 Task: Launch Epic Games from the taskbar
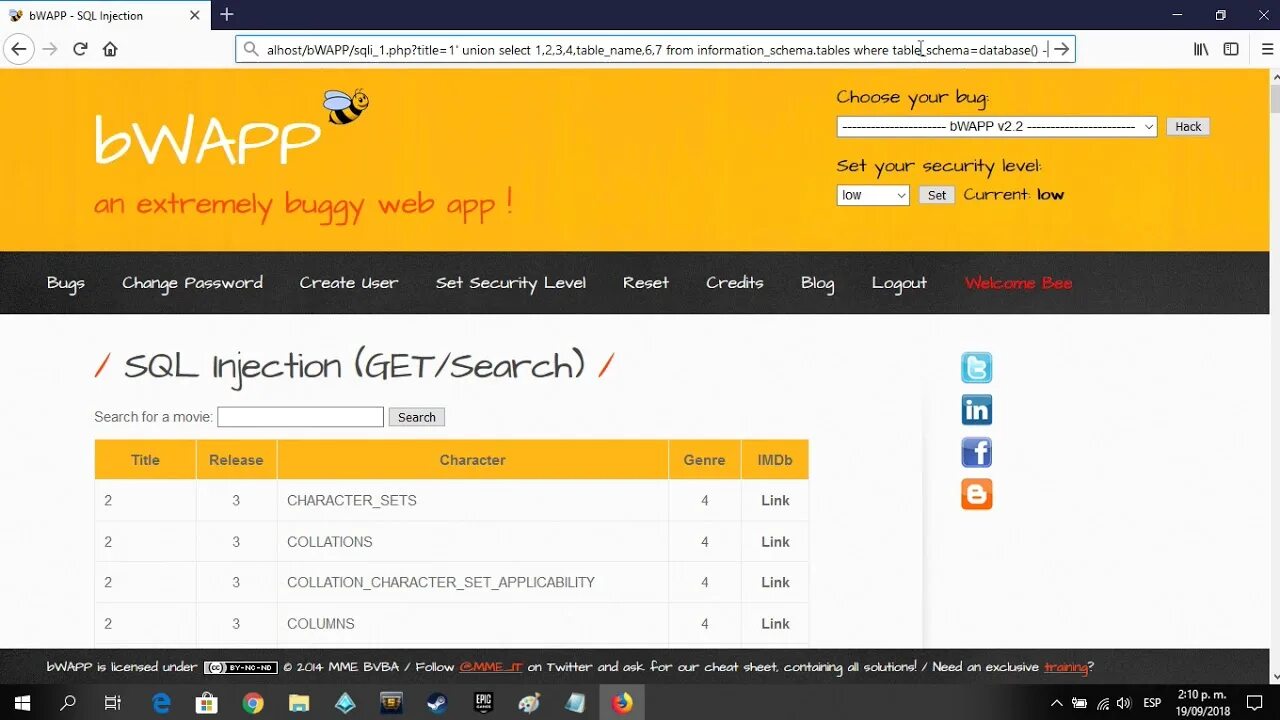(x=483, y=703)
